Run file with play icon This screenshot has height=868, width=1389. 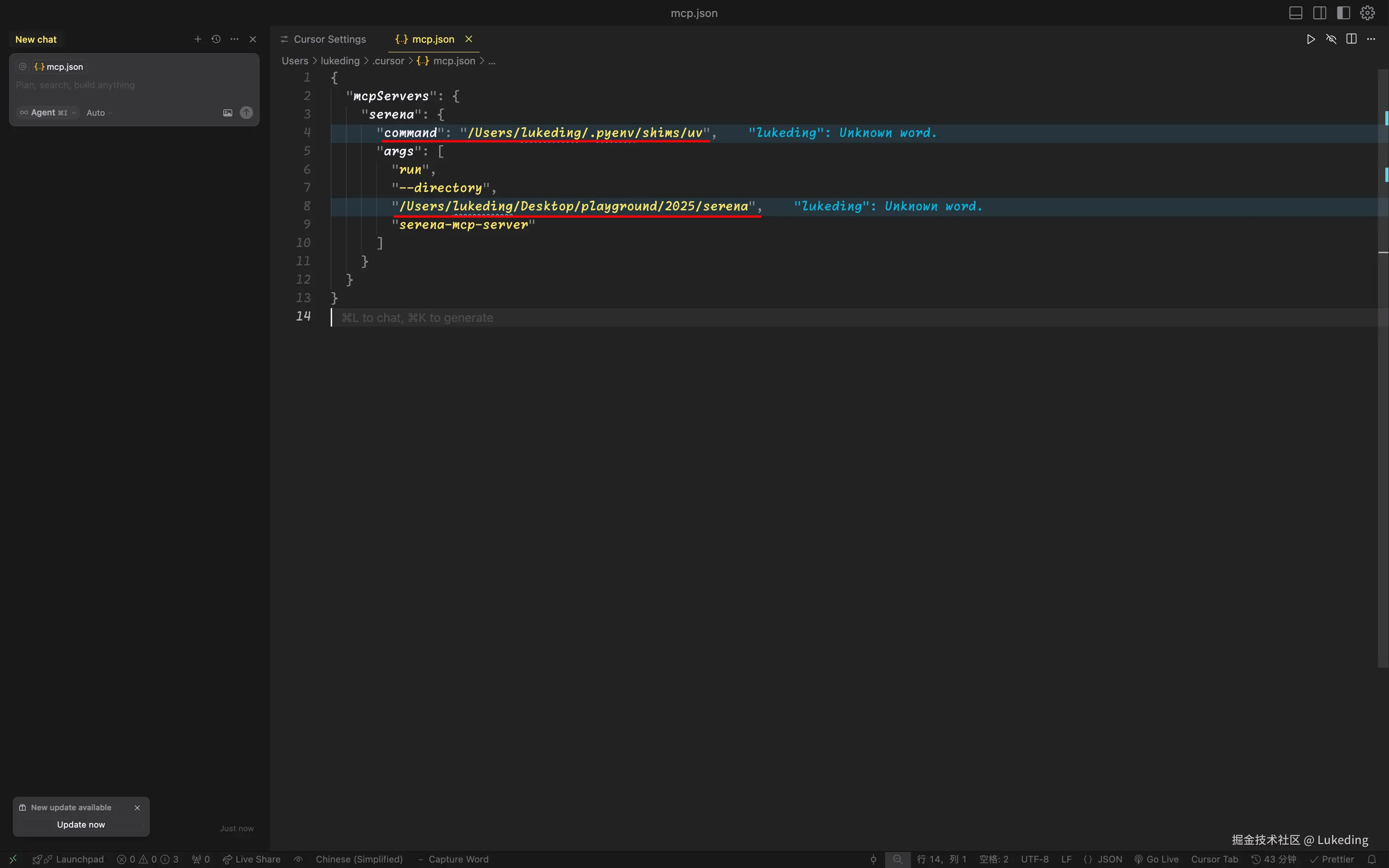pyautogui.click(x=1310, y=39)
